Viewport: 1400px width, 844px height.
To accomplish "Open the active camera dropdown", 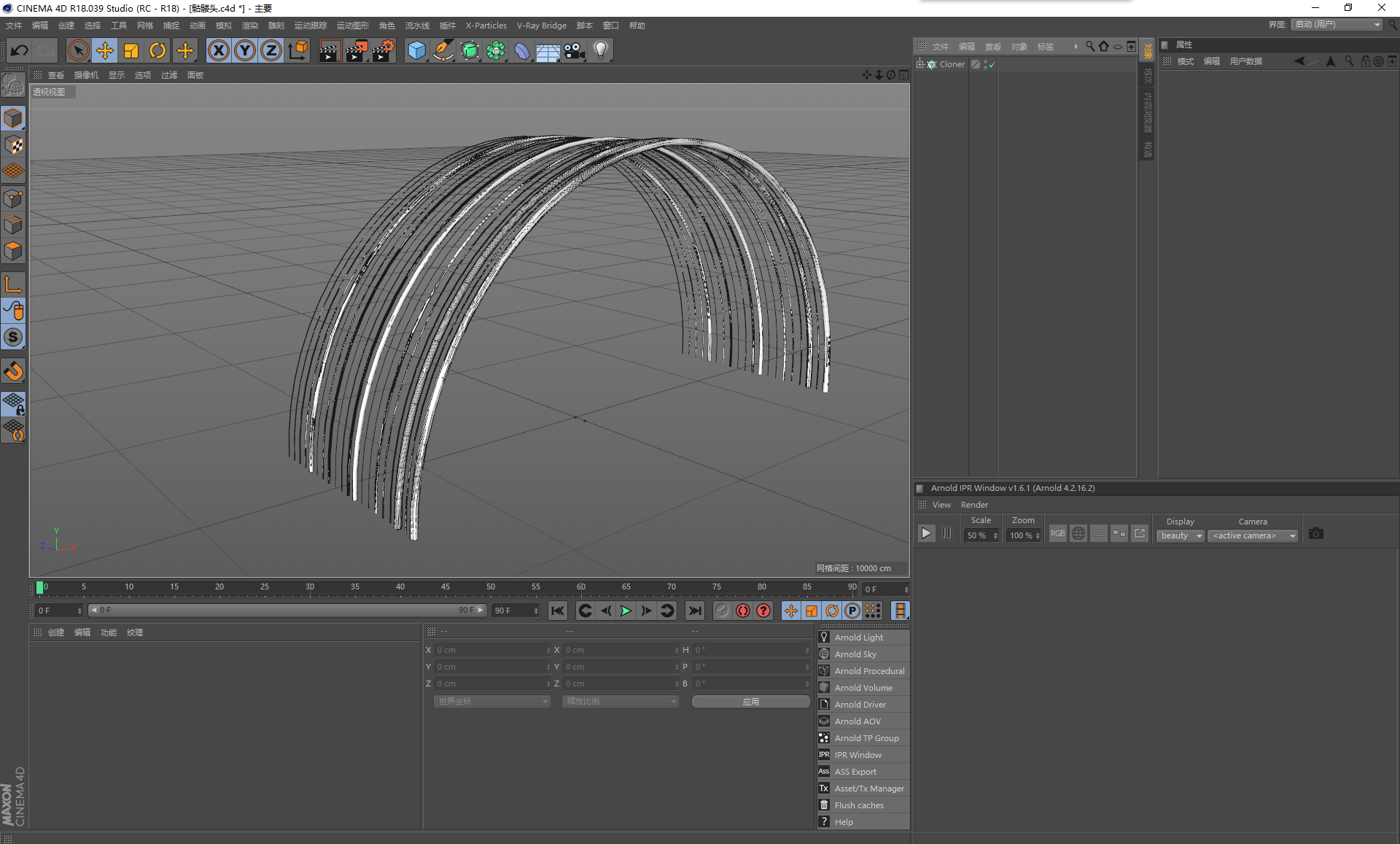I will pos(1253,535).
